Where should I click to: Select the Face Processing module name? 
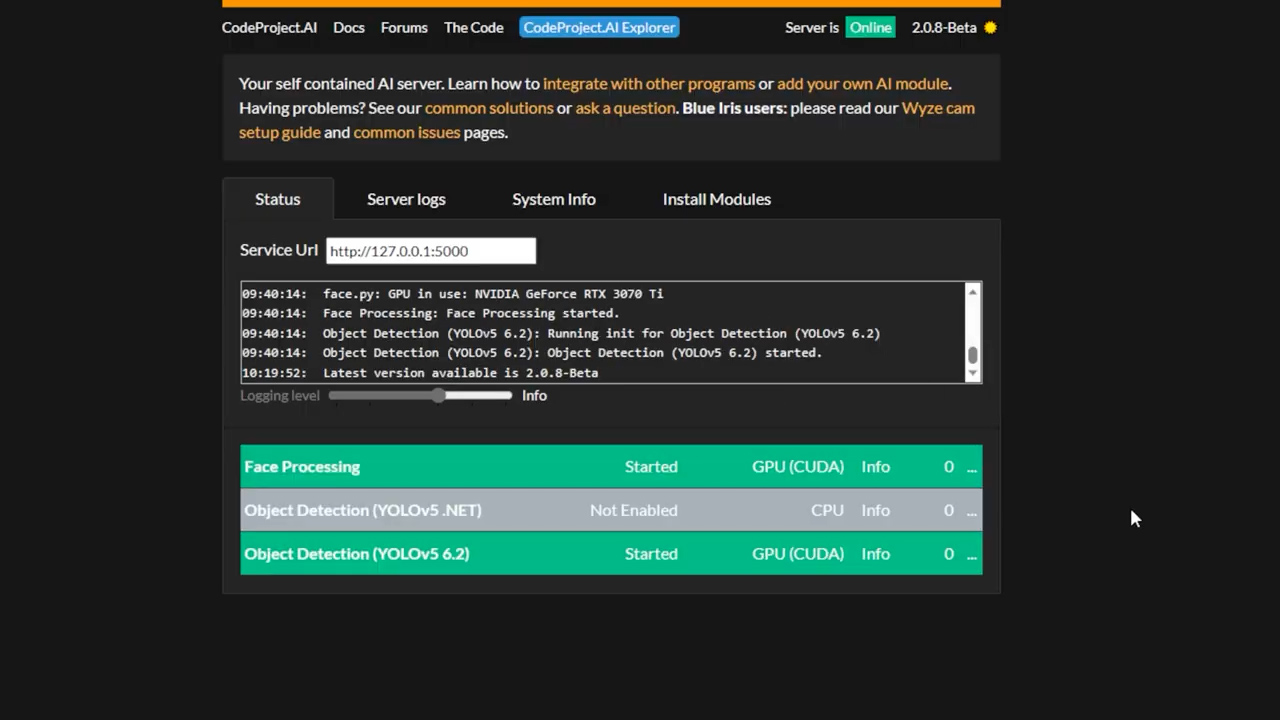pos(302,467)
